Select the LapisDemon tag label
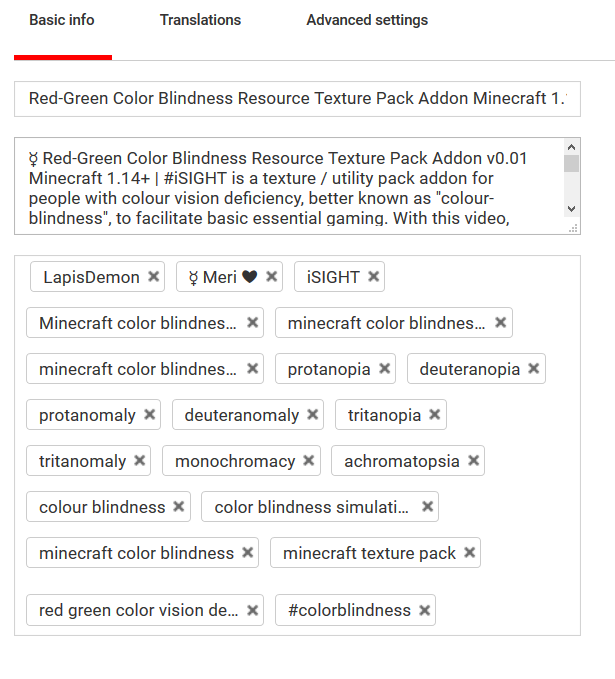 pyautogui.click(x=91, y=277)
